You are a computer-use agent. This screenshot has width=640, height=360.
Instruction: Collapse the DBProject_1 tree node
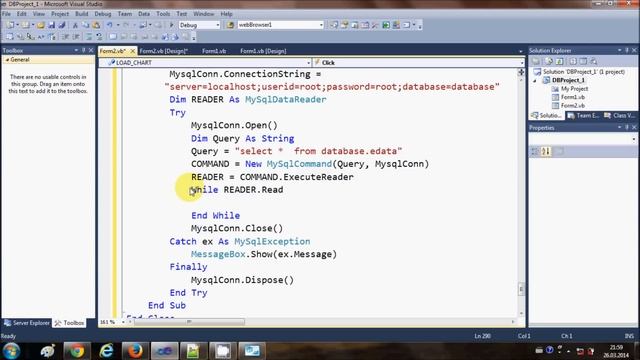[535, 80]
